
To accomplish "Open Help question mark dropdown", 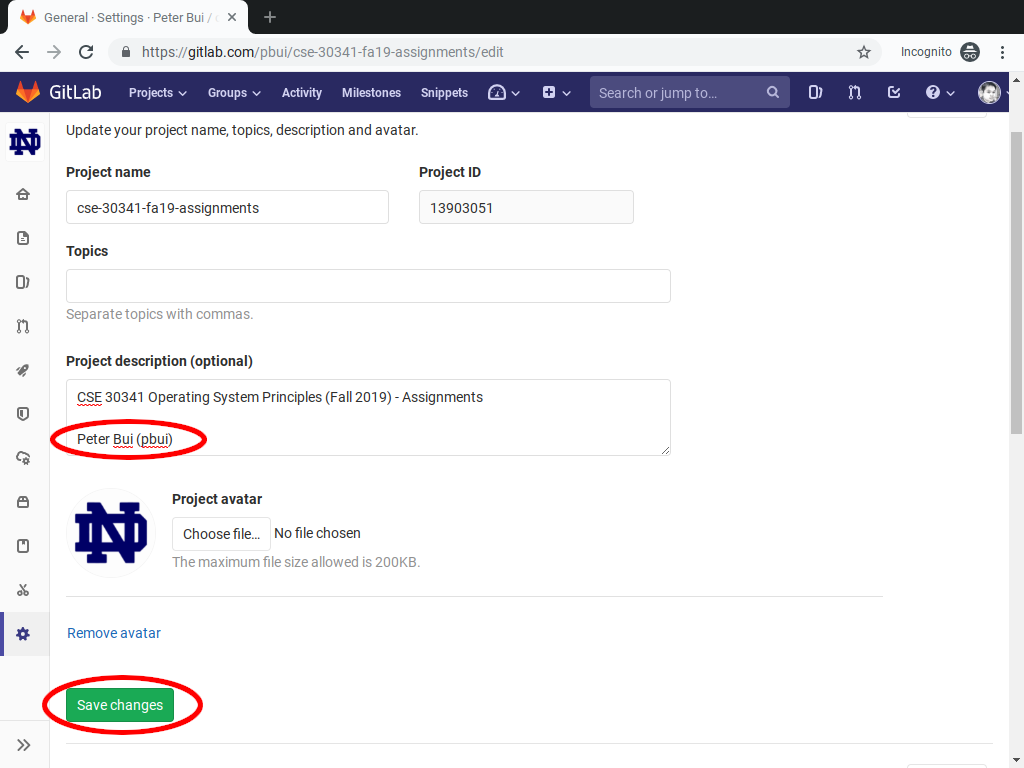I will [x=940, y=92].
